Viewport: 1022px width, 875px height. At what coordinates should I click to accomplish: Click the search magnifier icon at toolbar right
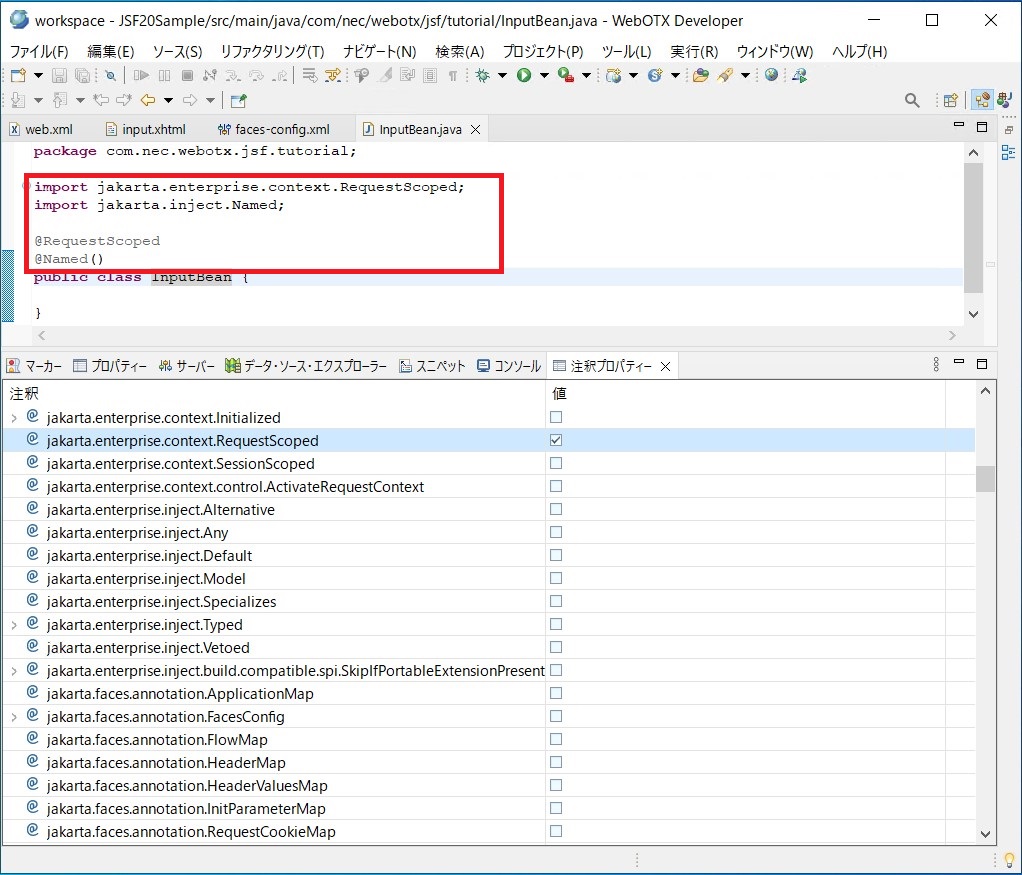tap(912, 100)
